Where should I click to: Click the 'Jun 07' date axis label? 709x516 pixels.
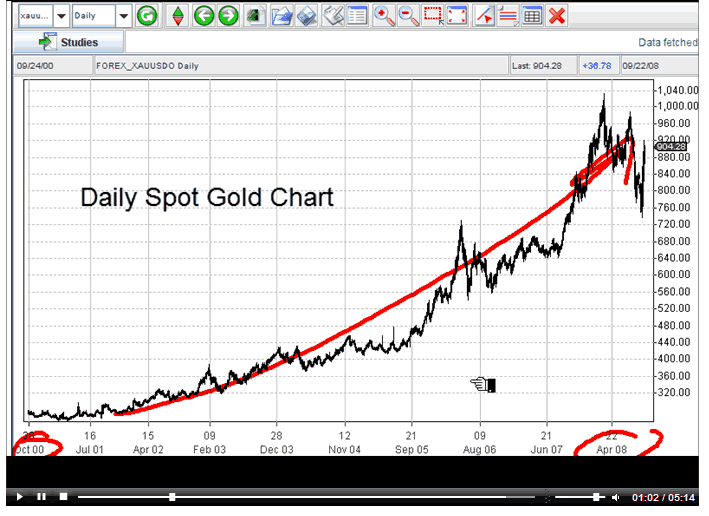tap(547, 450)
